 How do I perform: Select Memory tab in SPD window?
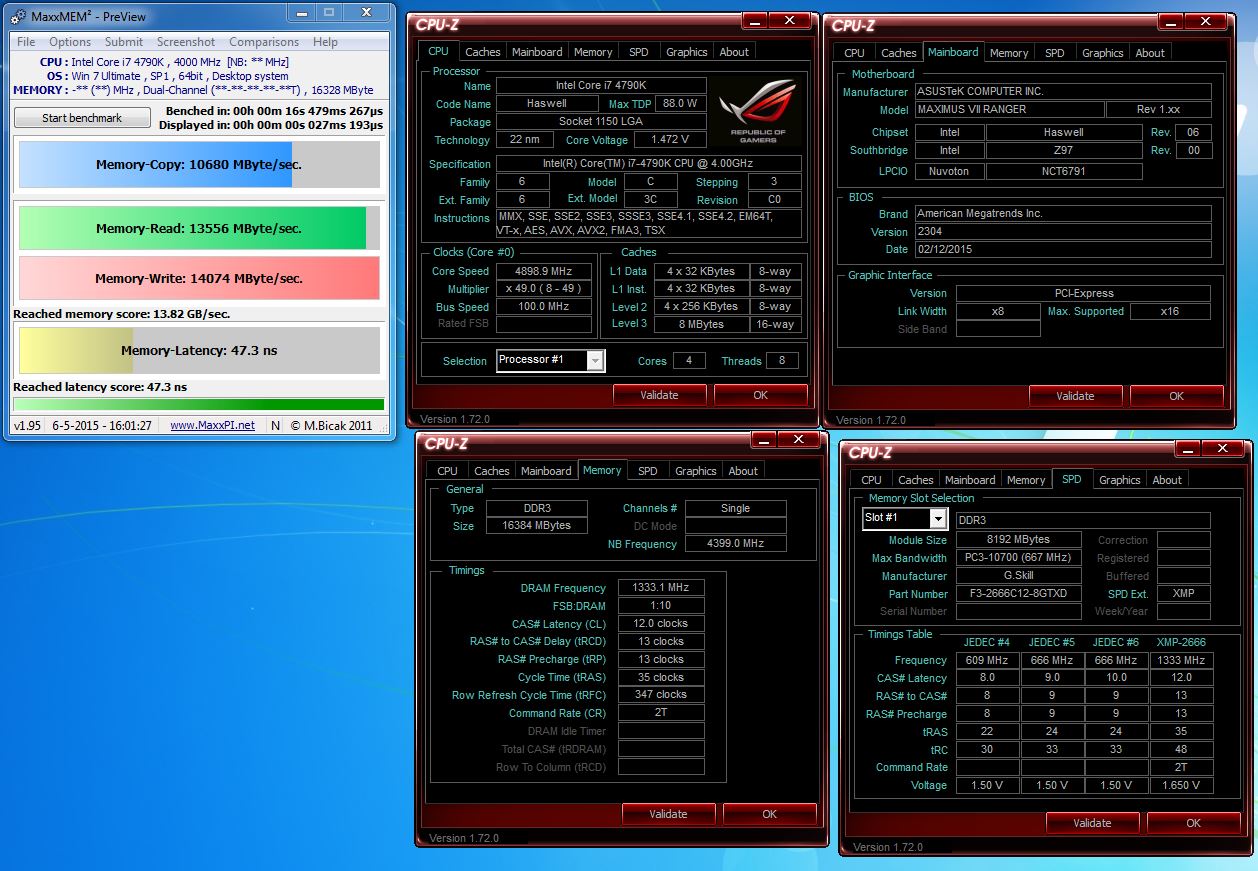tap(1026, 480)
